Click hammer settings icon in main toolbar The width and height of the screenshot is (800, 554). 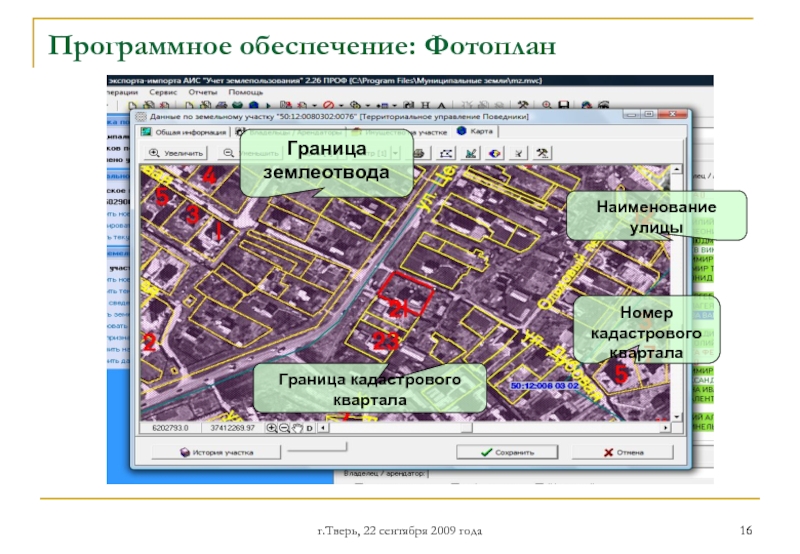click(522, 105)
